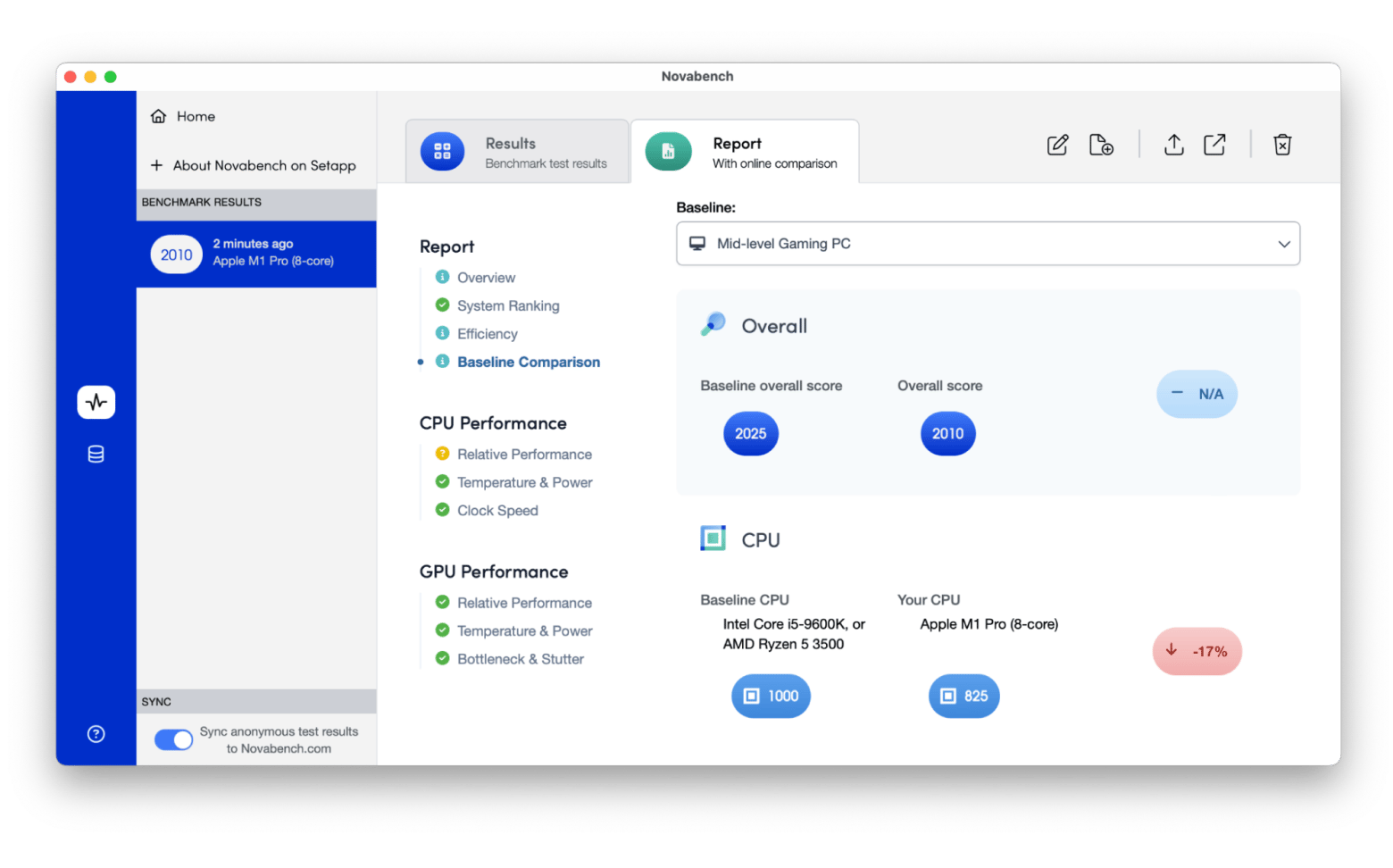Open the System Ranking section
The image size is (1393, 868).
pyautogui.click(x=508, y=305)
